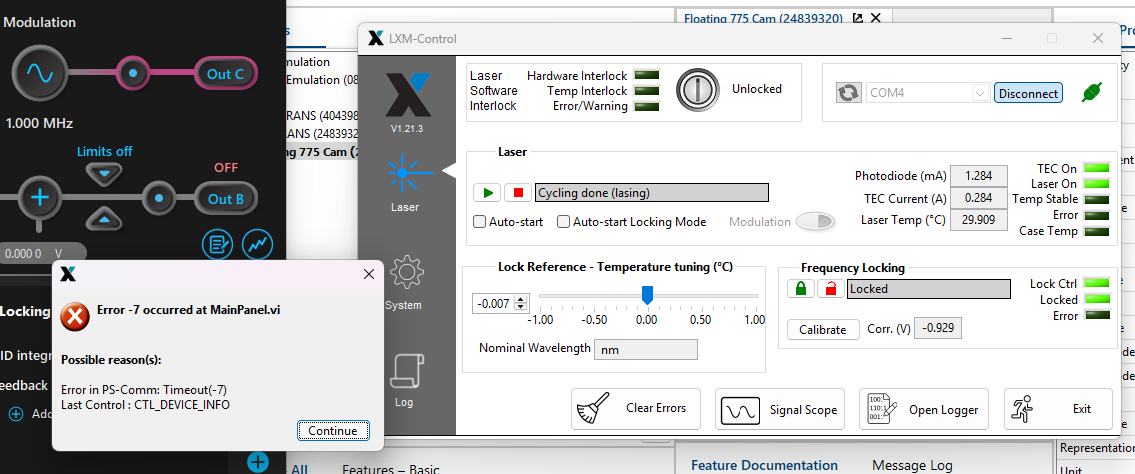Toggle the Modulation switch
This screenshot has width=1135, height=474.
815,222
